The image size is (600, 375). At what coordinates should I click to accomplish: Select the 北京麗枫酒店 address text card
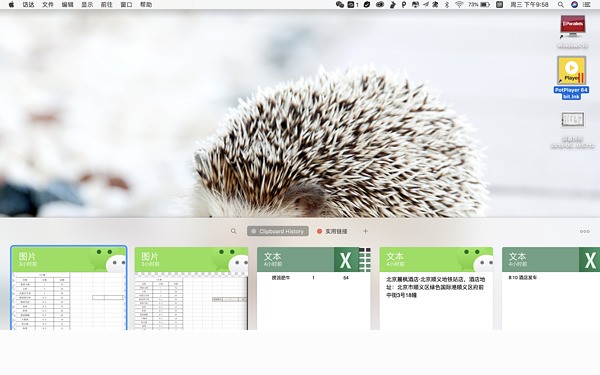[x=436, y=289]
